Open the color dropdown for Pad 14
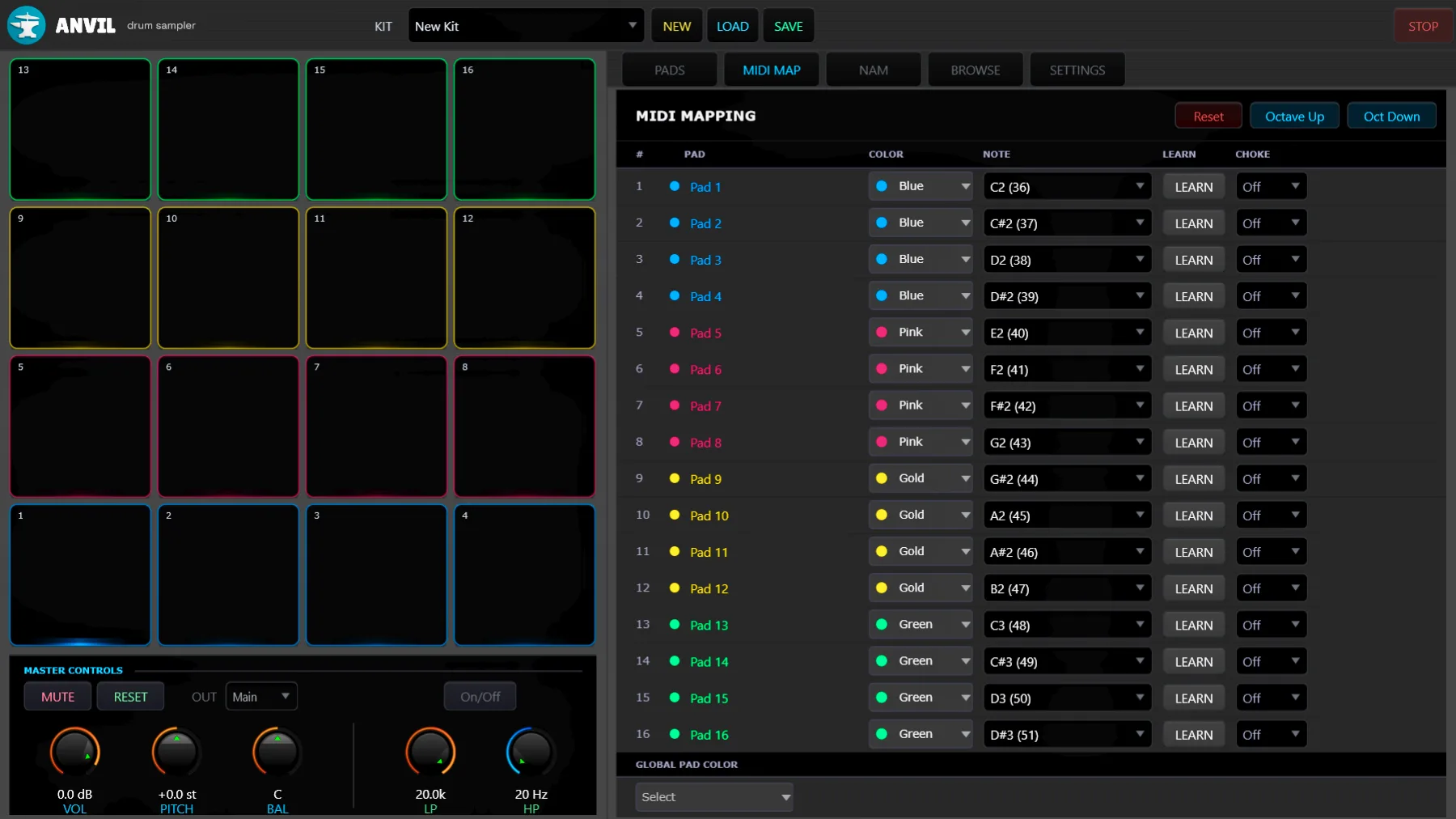Image resolution: width=1456 pixels, height=819 pixels. 921,661
